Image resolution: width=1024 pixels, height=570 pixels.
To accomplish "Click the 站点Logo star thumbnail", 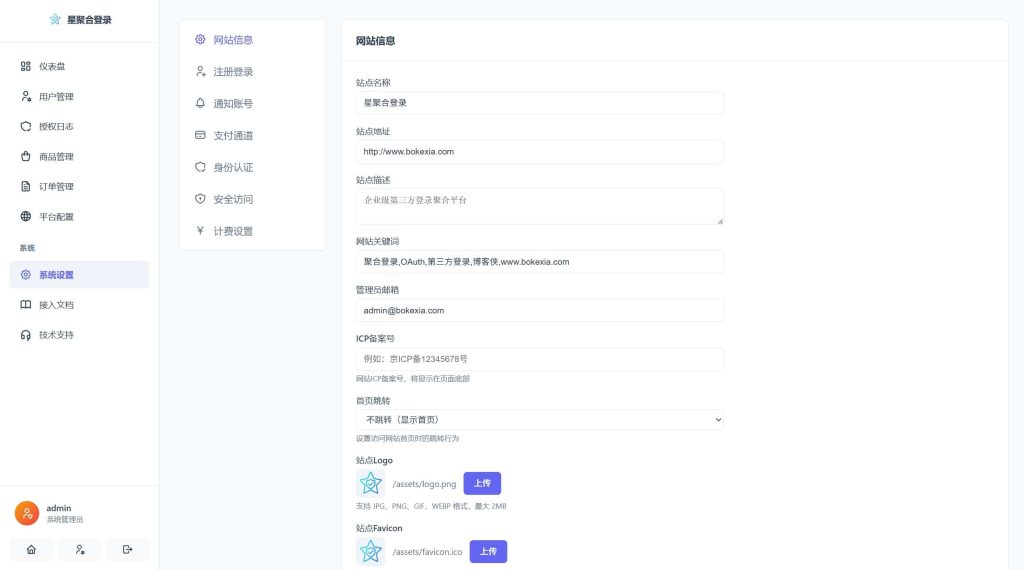I will [x=370, y=484].
